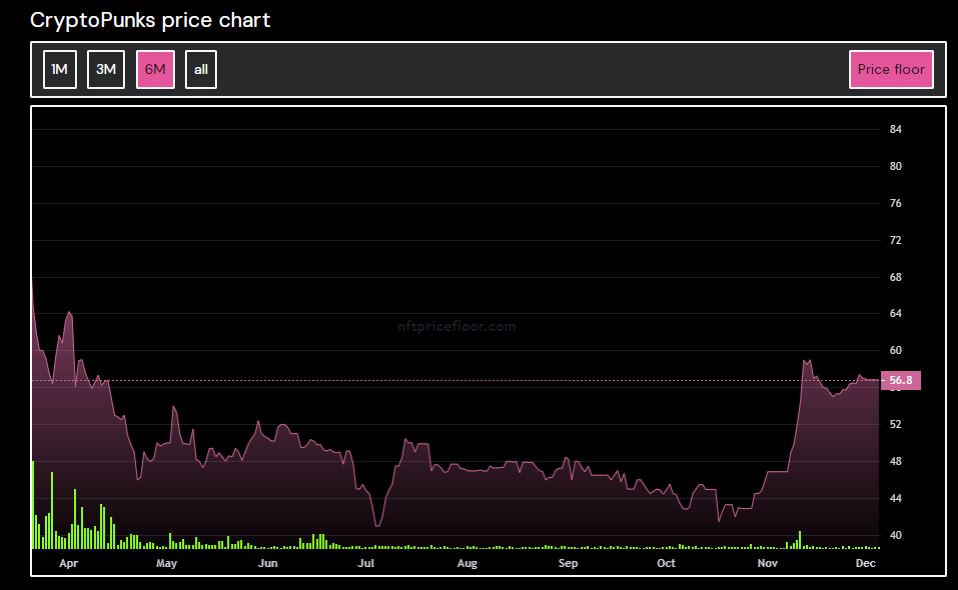Click the 40 value on y-axis
Screen dimensions: 958x590
[x=895, y=536]
